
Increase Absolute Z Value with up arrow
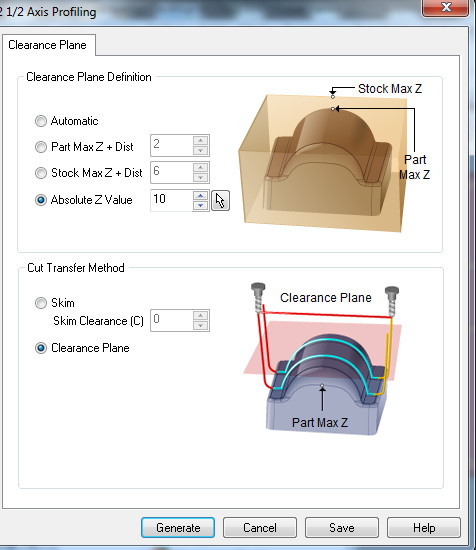(x=200, y=196)
